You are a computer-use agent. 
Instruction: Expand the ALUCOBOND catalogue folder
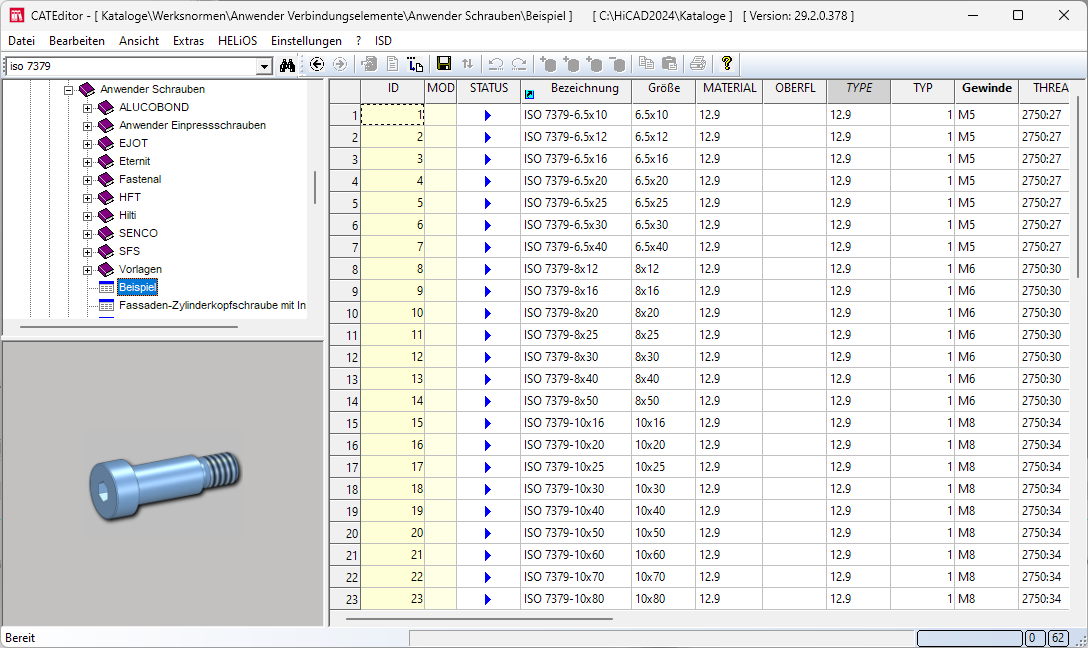pyautogui.click(x=88, y=108)
